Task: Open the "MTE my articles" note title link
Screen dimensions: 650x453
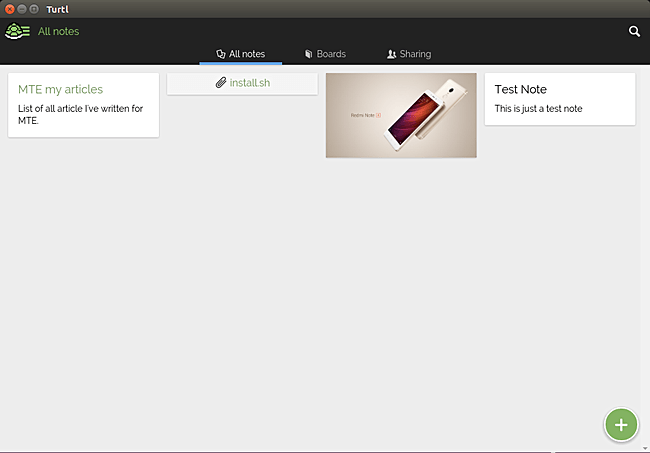Action: 61,89
